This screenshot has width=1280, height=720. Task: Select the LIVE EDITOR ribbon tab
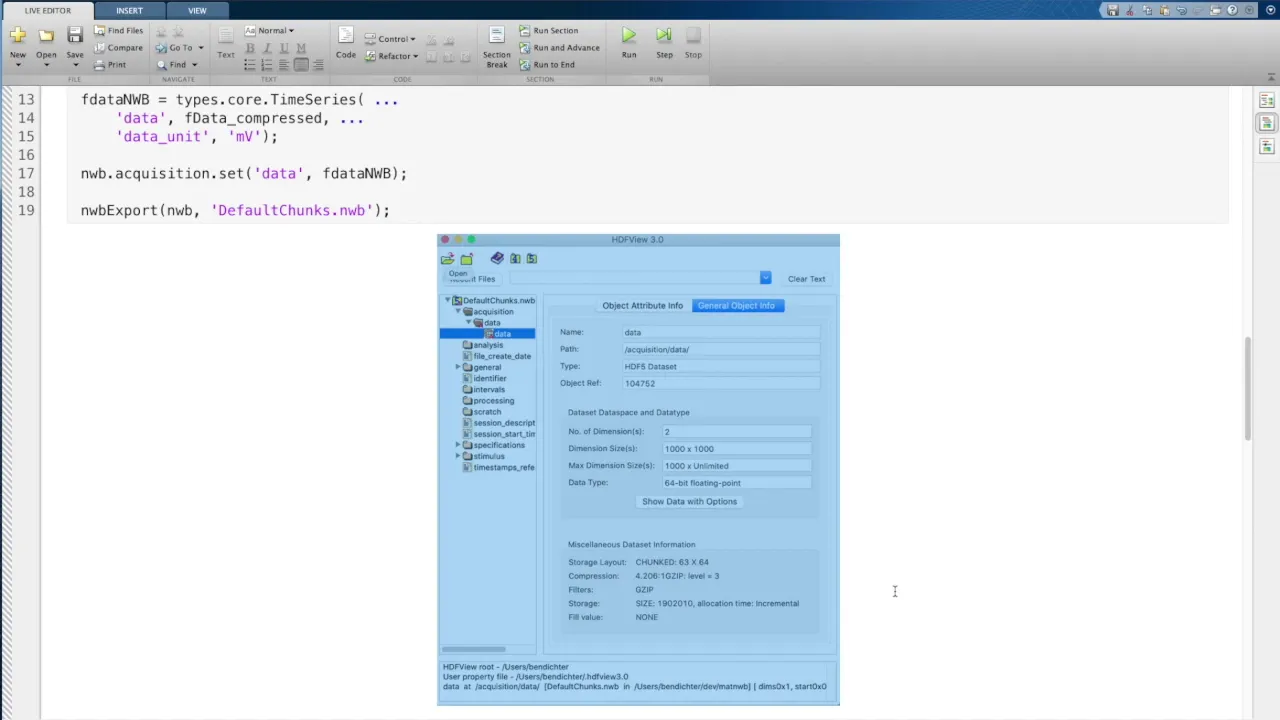pyautogui.click(x=48, y=10)
